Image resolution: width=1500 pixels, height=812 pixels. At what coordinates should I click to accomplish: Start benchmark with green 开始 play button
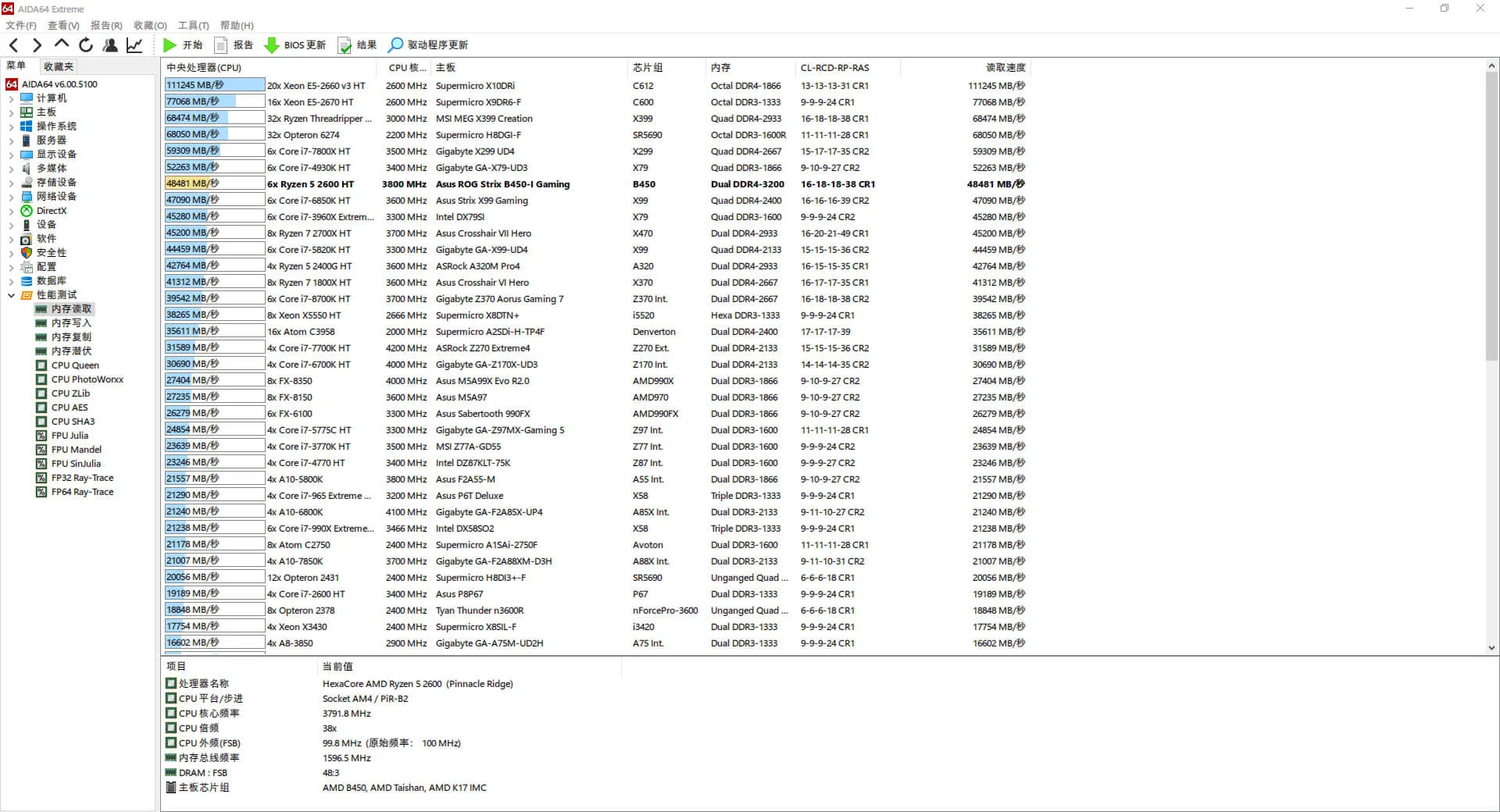pos(183,45)
